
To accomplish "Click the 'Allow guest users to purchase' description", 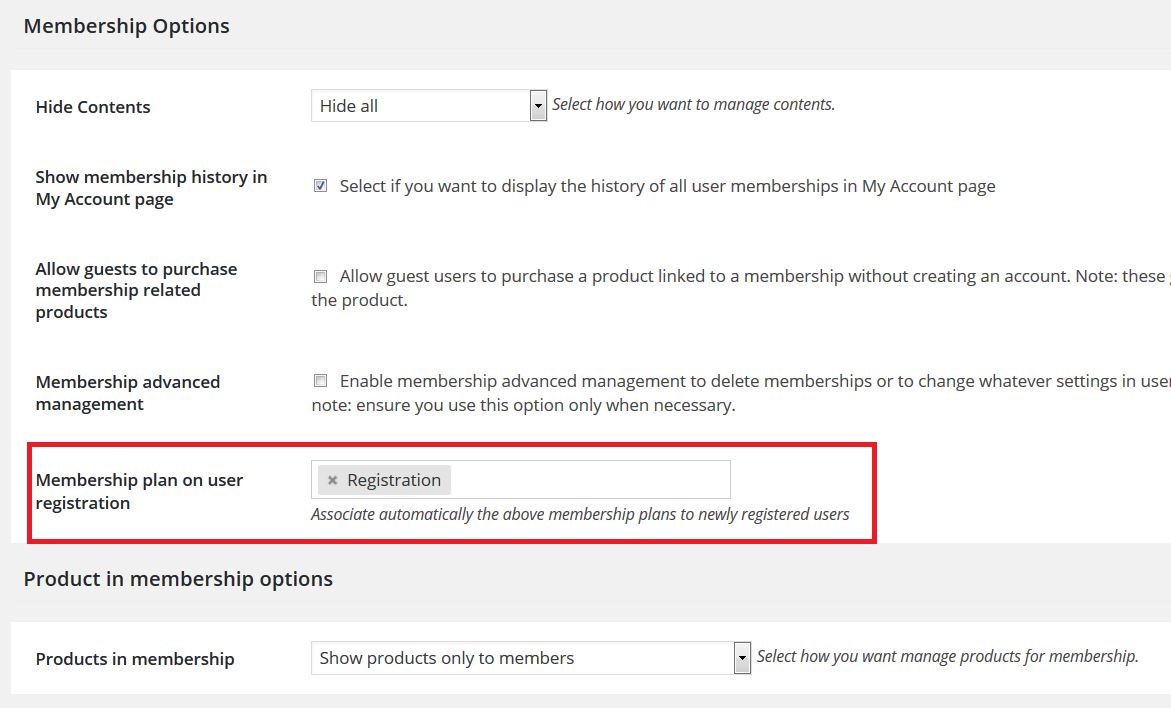I will 741,288.
